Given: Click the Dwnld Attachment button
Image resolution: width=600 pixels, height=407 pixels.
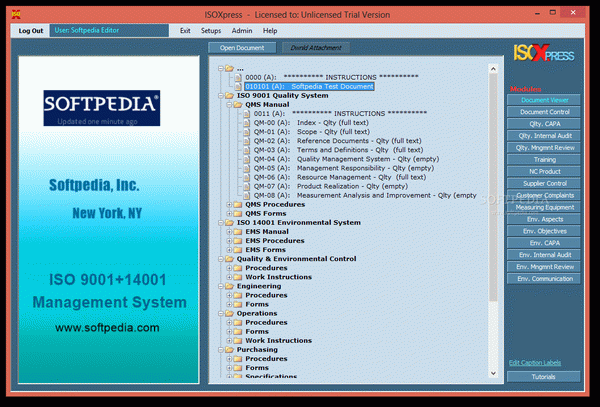Looking at the screenshot, I should (316, 48).
